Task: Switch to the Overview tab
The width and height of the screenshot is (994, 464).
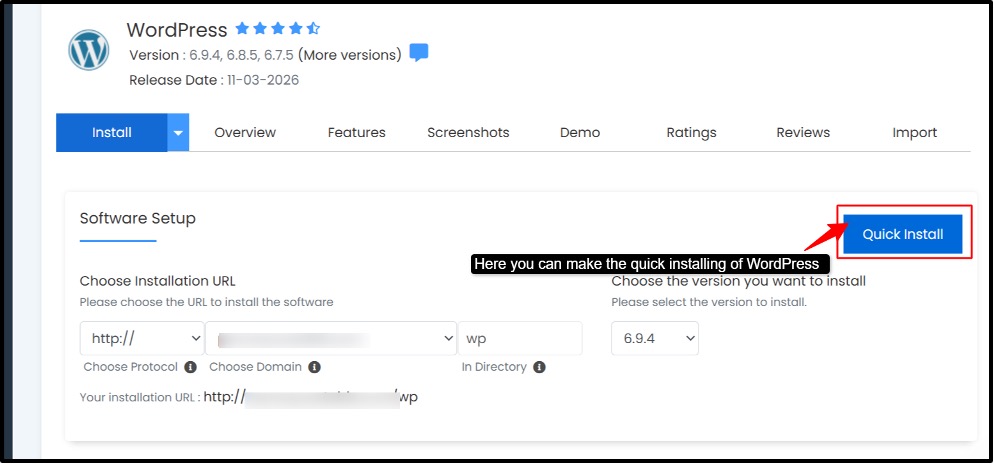Action: 245,132
